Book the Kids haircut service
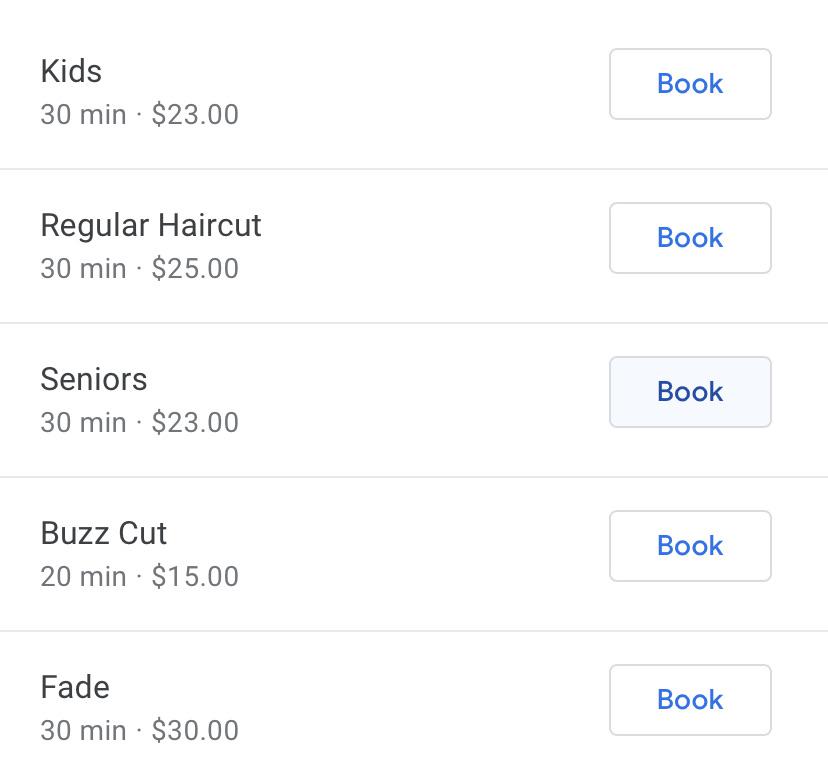Screen dimensions: 828x784 tap(690, 84)
